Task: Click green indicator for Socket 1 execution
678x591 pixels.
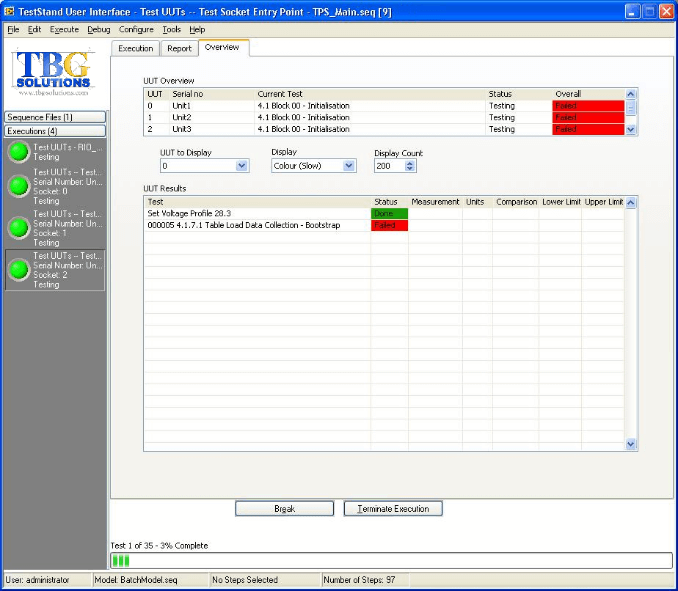Action: point(18,228)
